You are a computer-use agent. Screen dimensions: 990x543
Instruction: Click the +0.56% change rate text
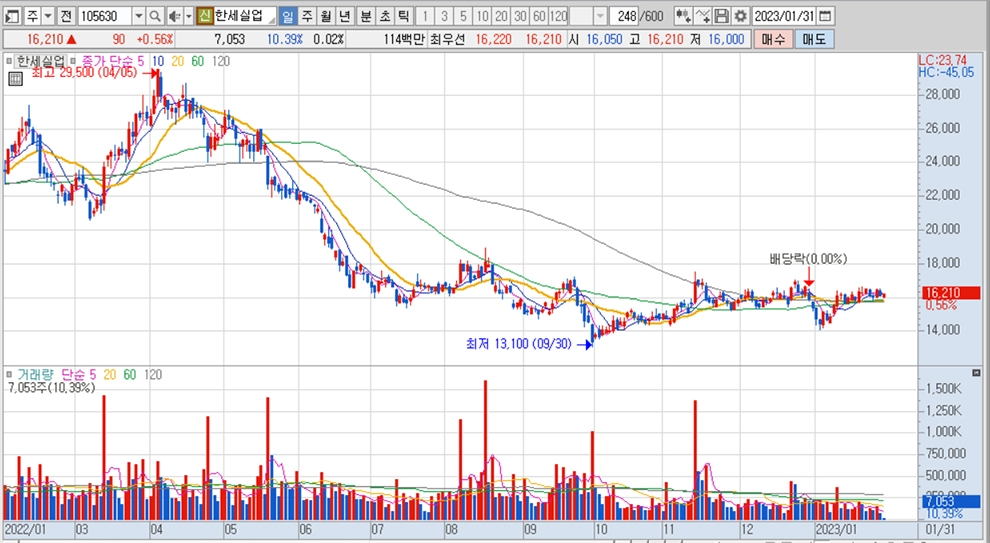tap(155, 39)
